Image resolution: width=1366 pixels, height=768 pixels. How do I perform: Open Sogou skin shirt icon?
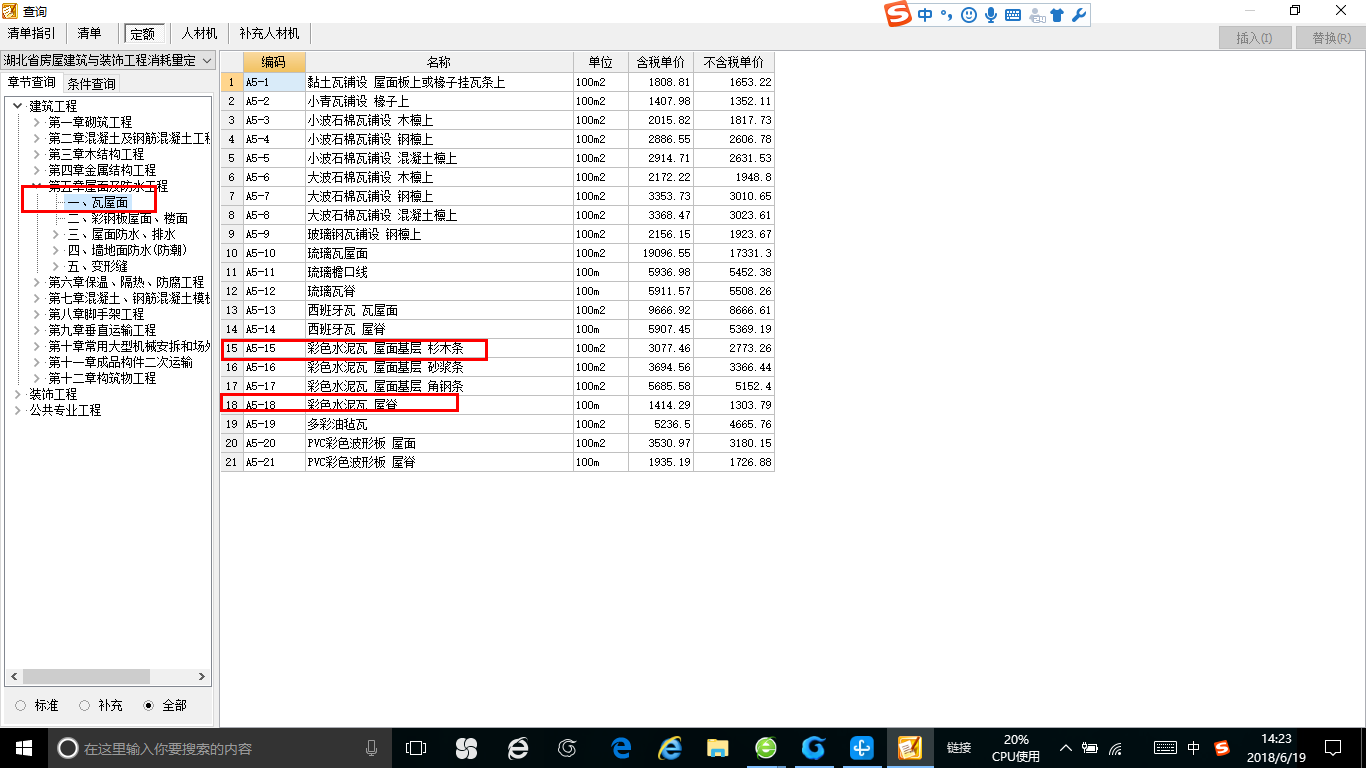point(1057,15)
